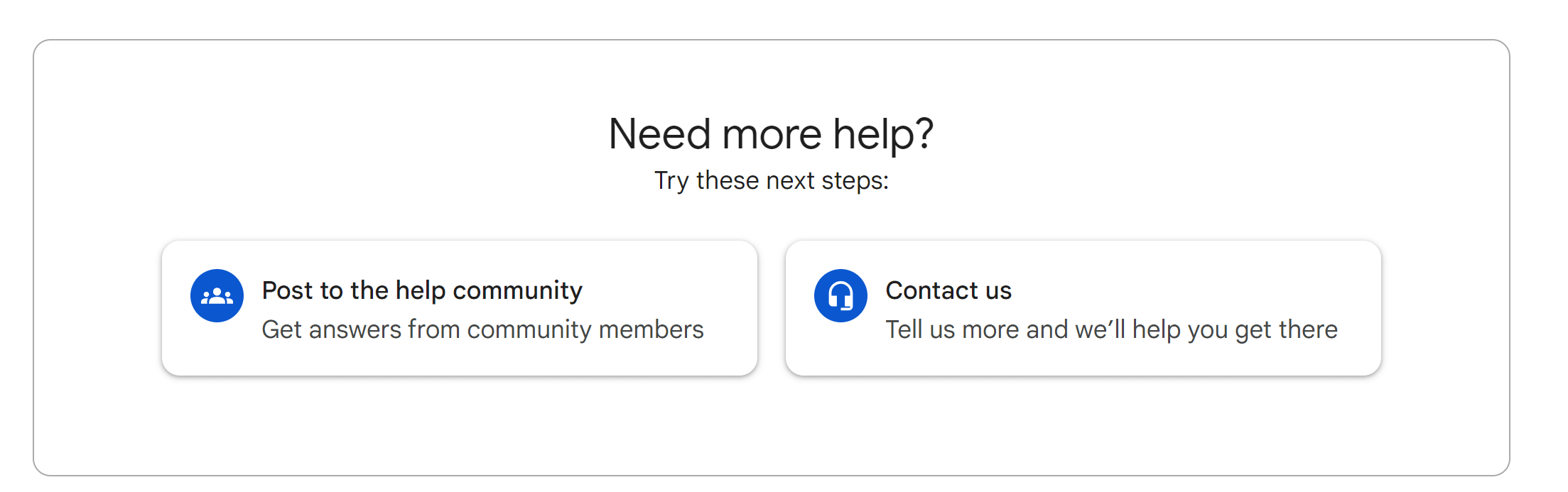Click the "Contact us" title text
The width and height of the screenshot is (1568, 492).
tap(948, 290)
